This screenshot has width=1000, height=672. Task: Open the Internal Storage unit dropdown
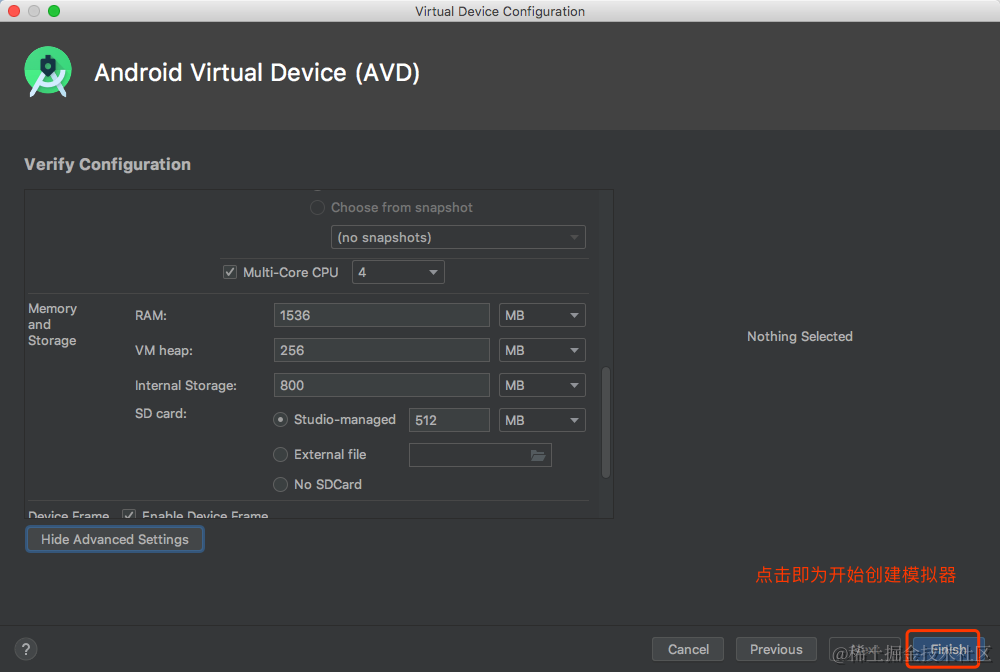542,385
